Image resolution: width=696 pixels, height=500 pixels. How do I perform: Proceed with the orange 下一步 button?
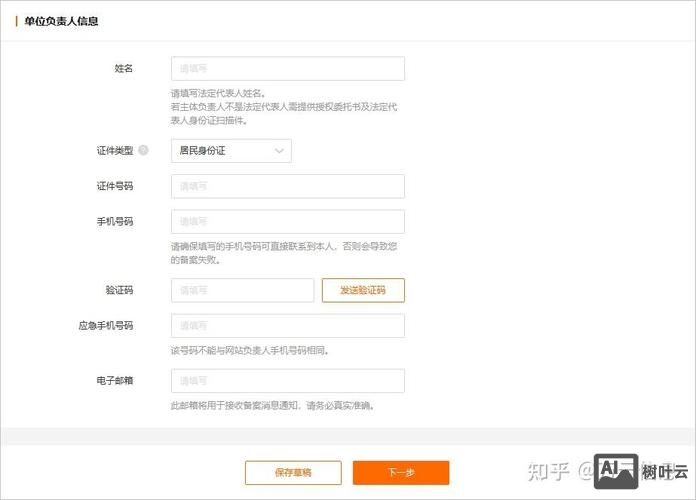pos(401,472)
